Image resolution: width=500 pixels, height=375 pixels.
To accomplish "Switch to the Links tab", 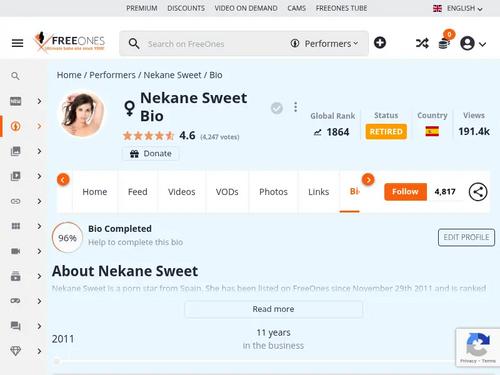I will click(319, 192).
